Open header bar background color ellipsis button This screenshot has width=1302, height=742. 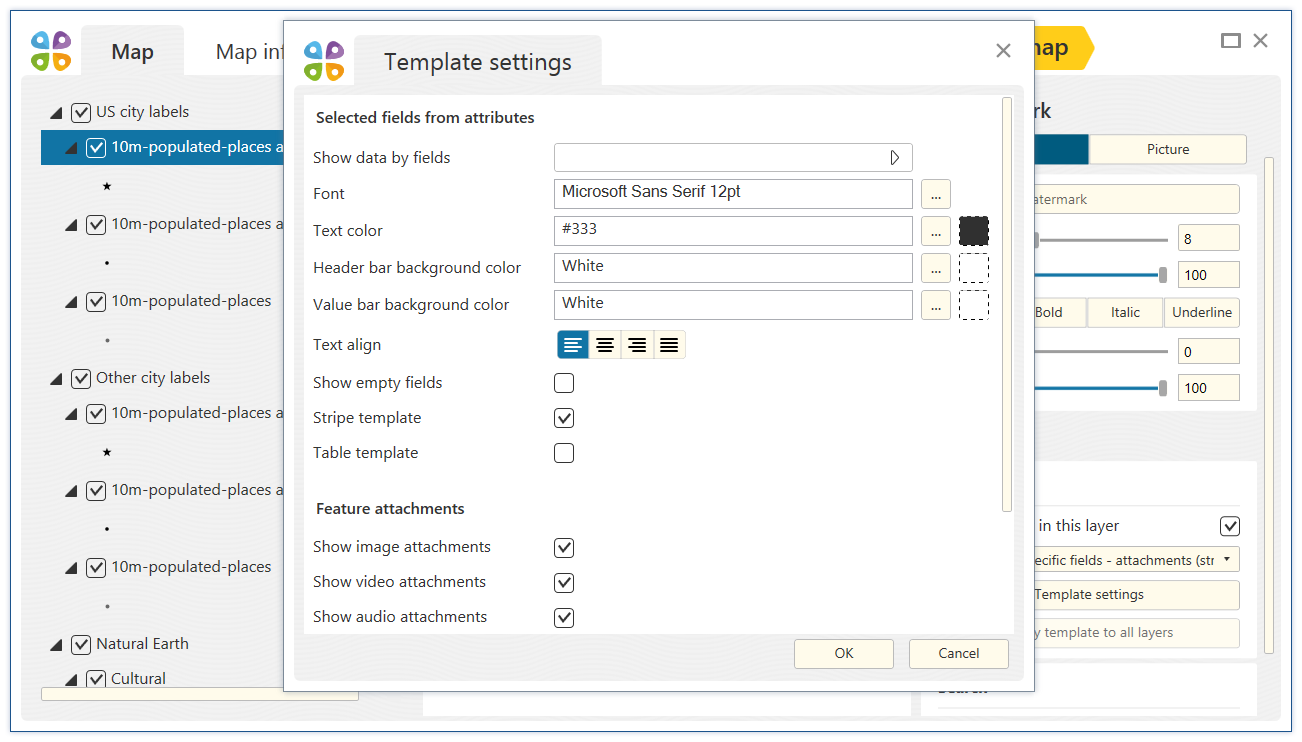click(935, 268)
